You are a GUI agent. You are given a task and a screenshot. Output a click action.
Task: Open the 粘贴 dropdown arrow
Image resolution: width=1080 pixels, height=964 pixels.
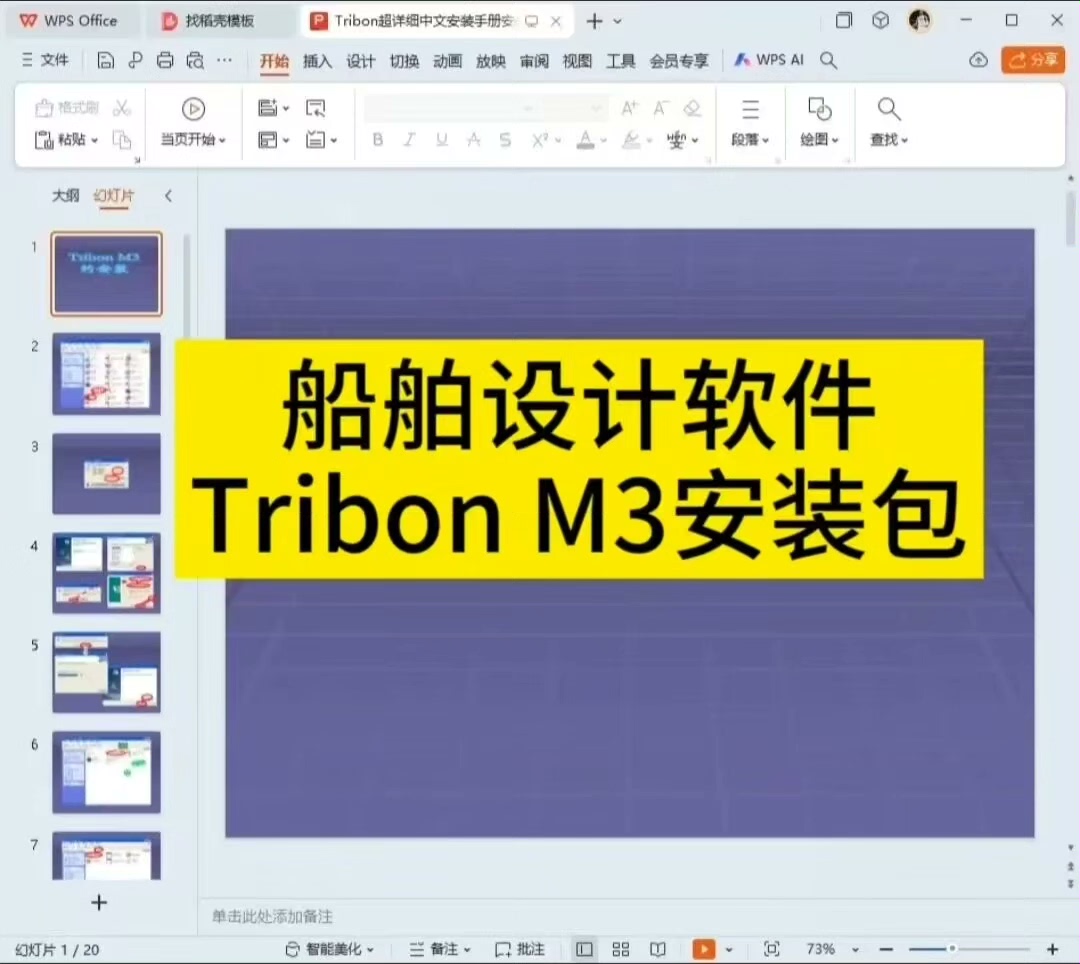pos(94,140)
